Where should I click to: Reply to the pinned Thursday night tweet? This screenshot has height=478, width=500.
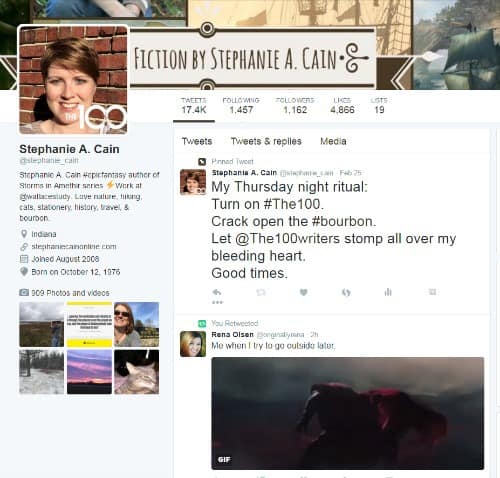coord(217,292)
